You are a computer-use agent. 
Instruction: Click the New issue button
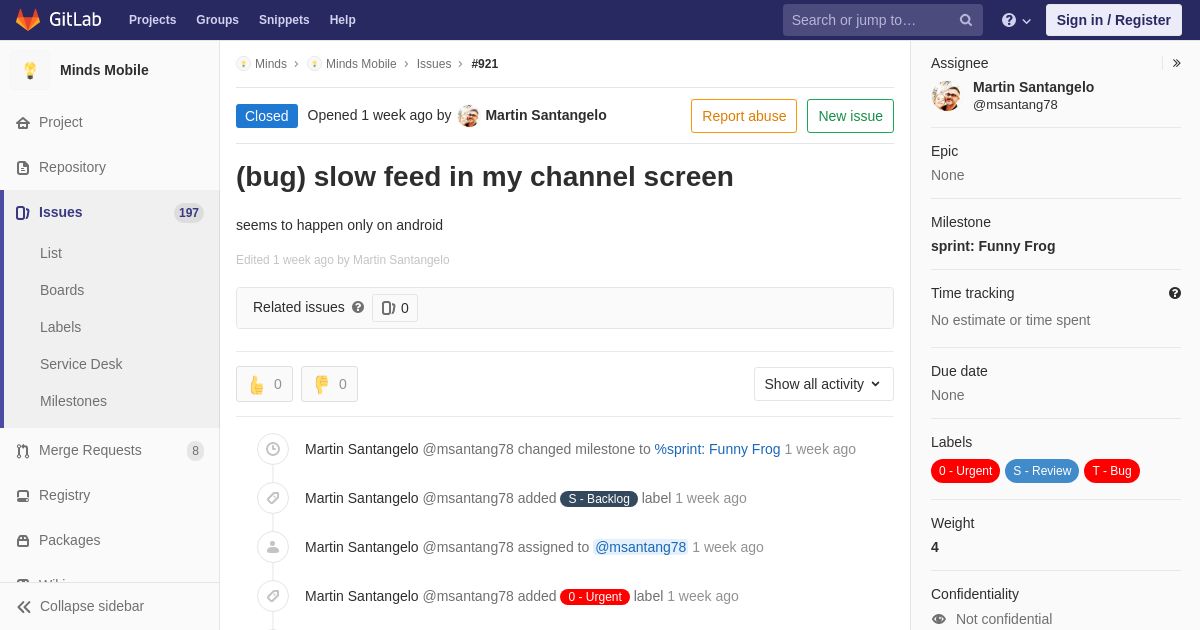click(850, 116)
